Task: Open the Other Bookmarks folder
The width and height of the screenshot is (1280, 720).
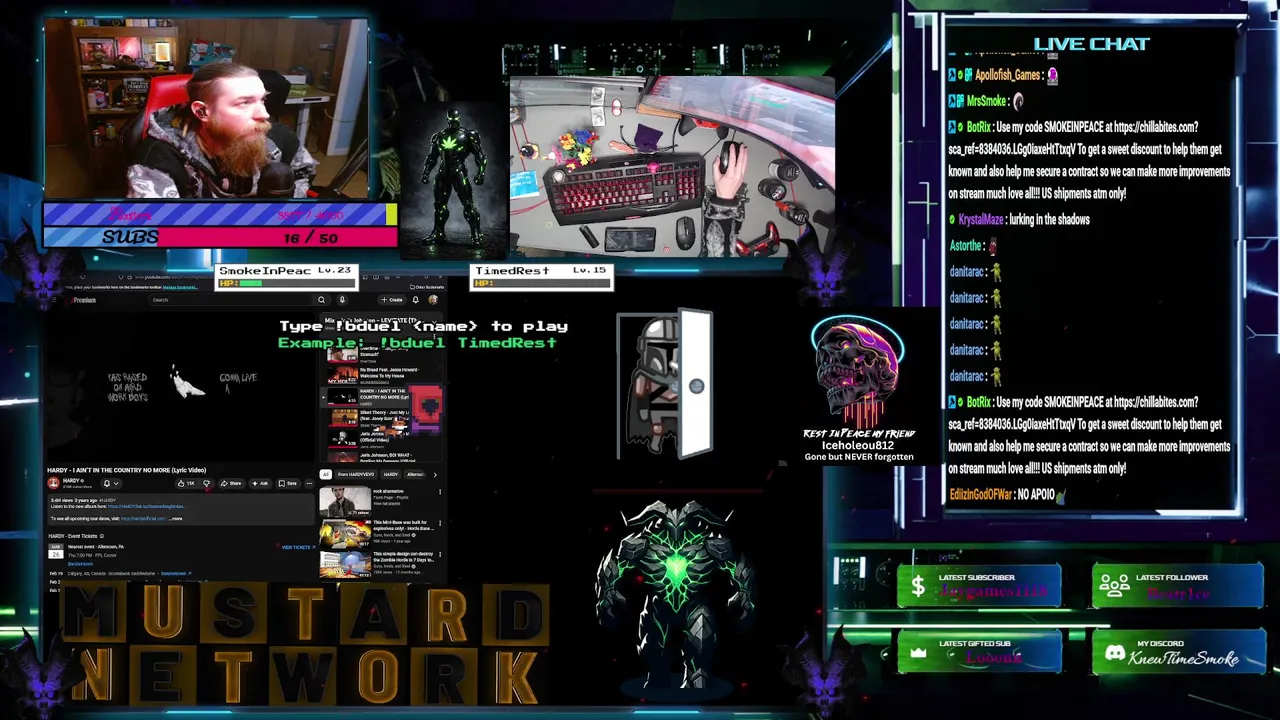Action: pyautogui.click(x=426, y=287)
